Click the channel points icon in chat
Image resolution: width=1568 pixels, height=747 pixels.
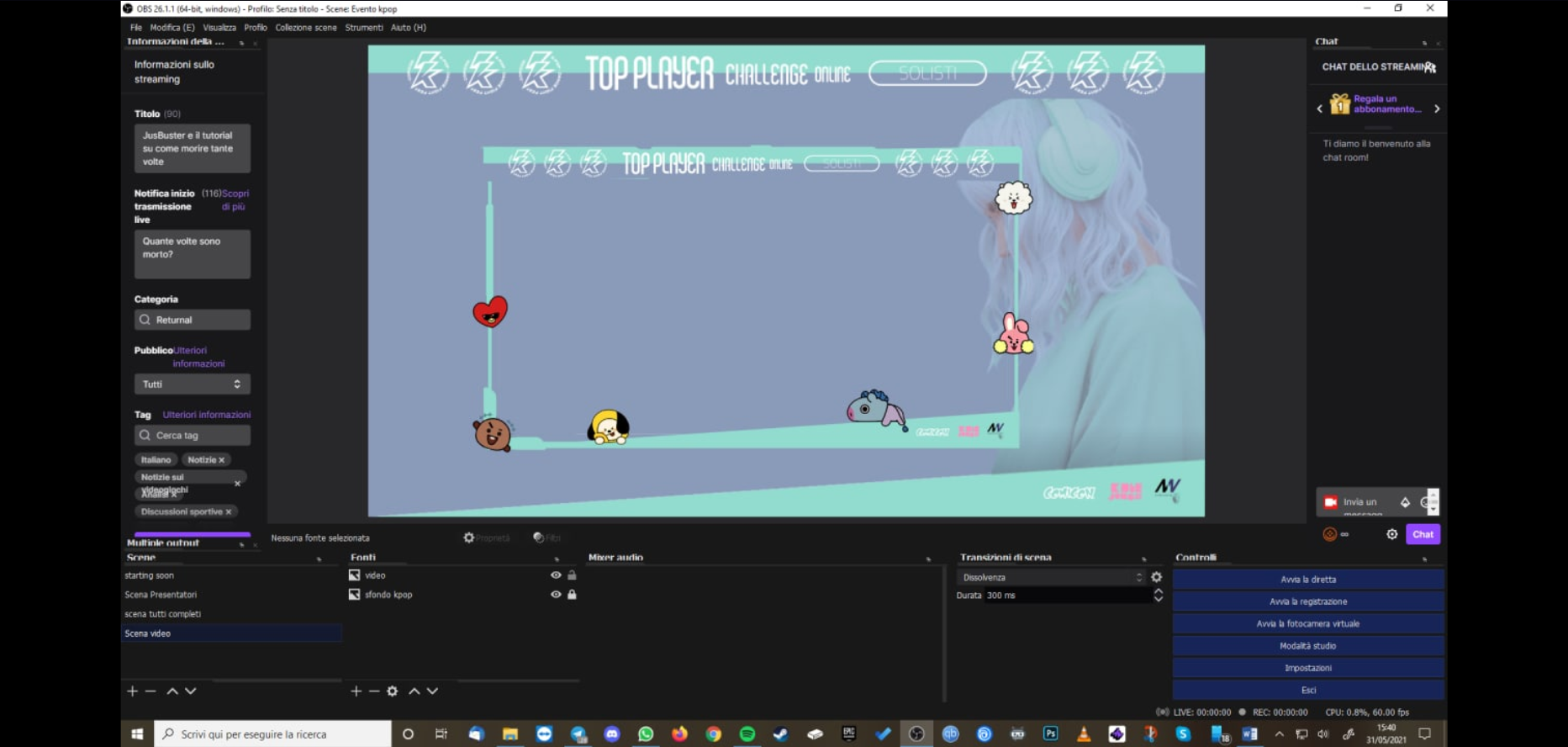point(1330,534)
